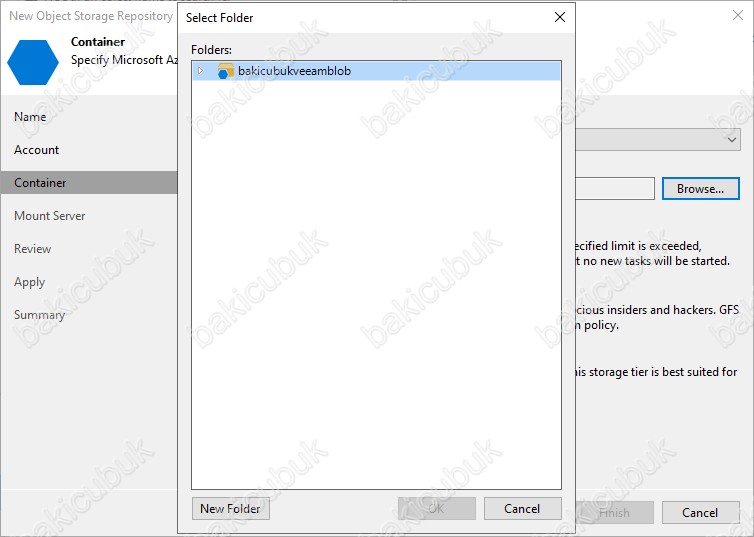Select the Container wizard step

click(x=89, y=183)
